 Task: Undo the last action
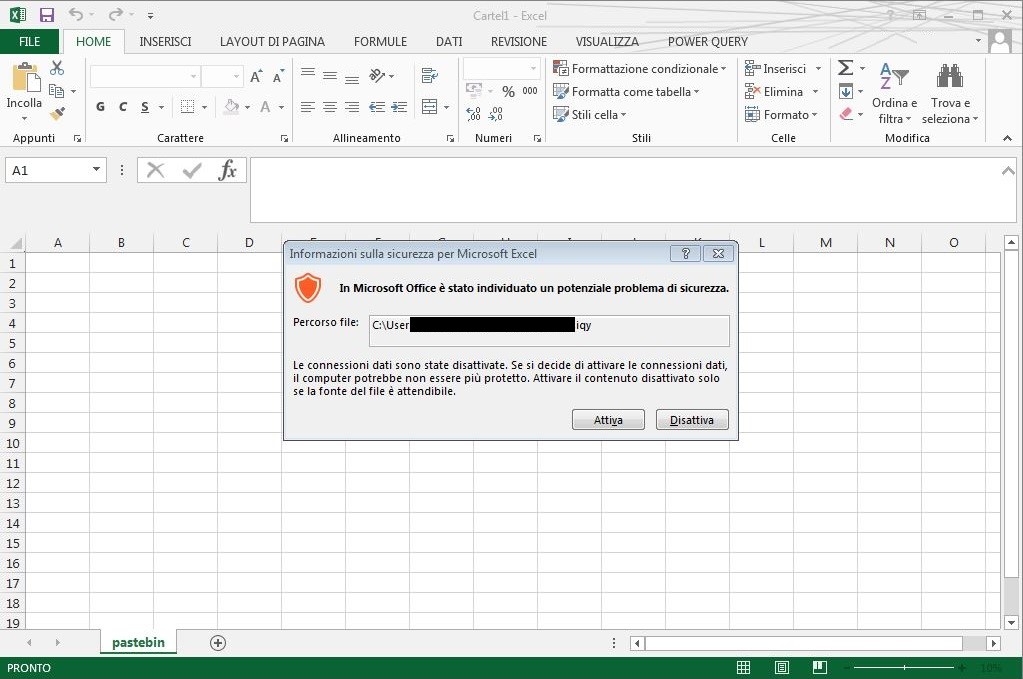76,14
